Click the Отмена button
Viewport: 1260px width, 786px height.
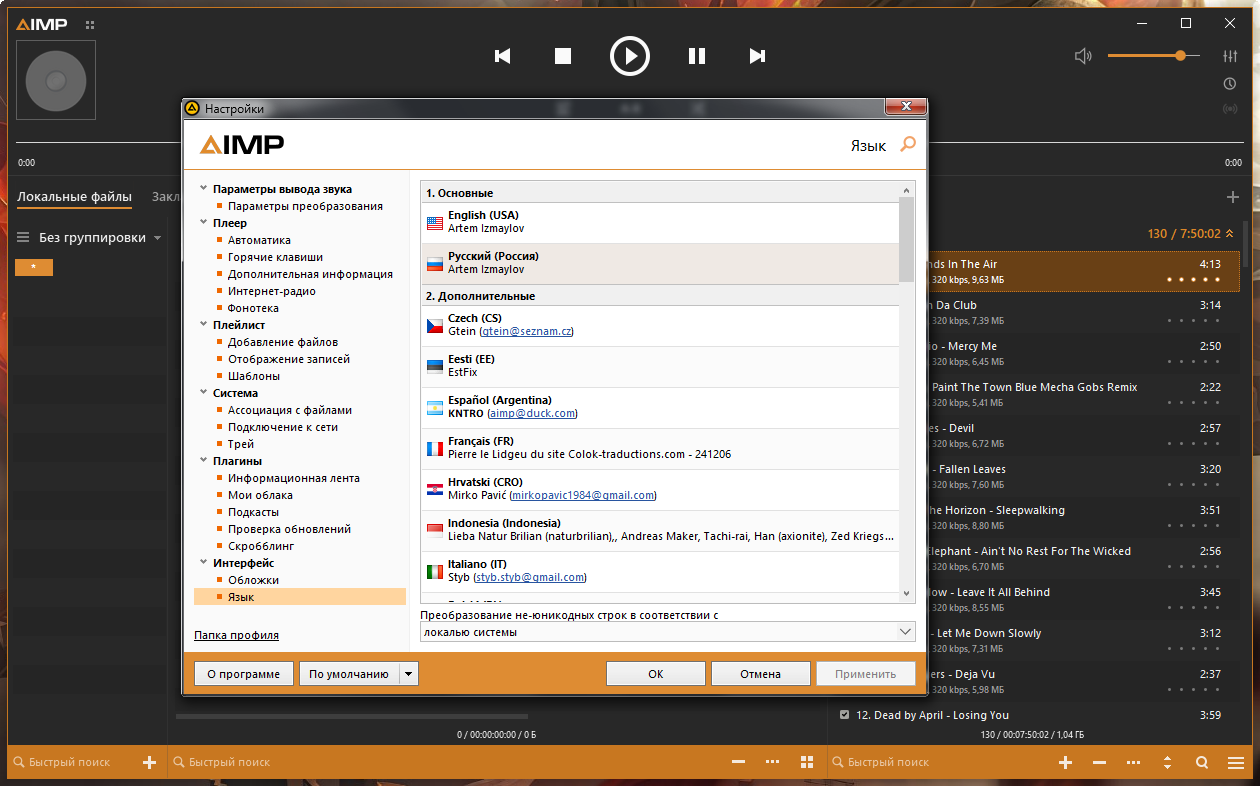[760, 674]
